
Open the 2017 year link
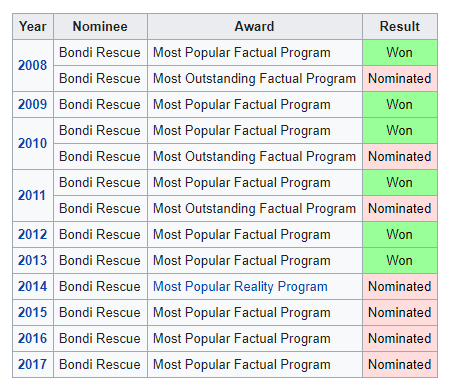[x=32, y=364]
